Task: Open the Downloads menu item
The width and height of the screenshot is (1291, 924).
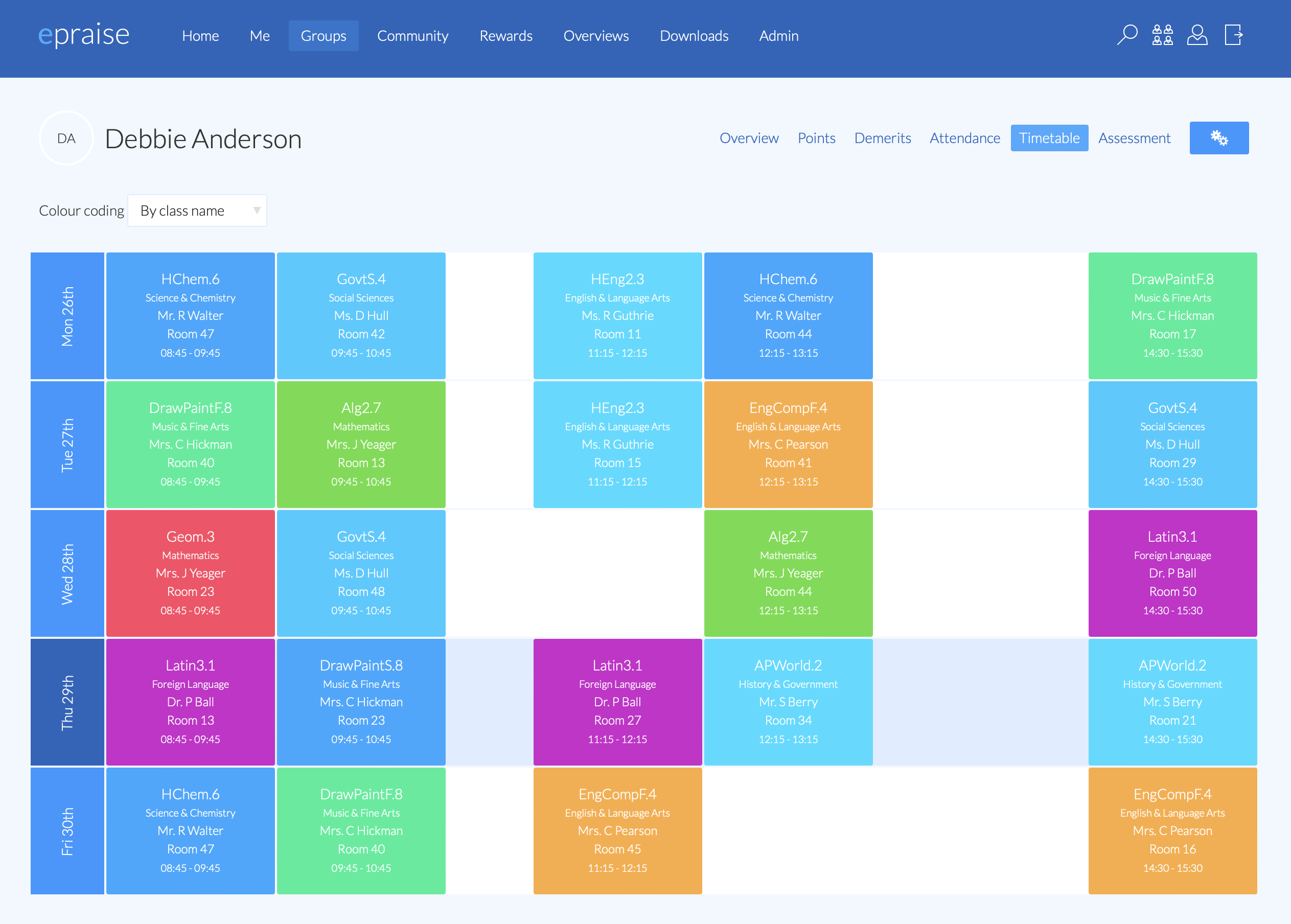Action: click(694, 36)
